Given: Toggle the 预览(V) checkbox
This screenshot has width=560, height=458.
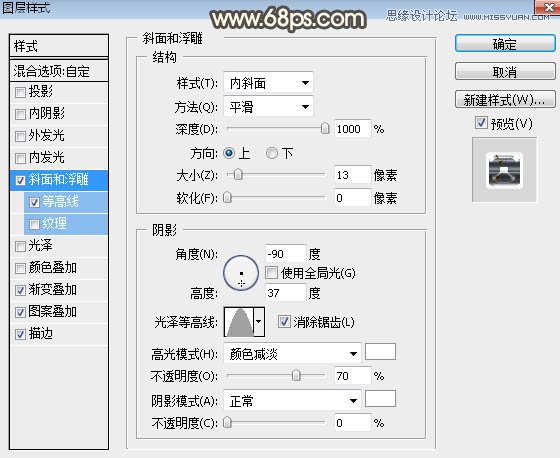Looking at the screenshot, I should click(481, 123).
